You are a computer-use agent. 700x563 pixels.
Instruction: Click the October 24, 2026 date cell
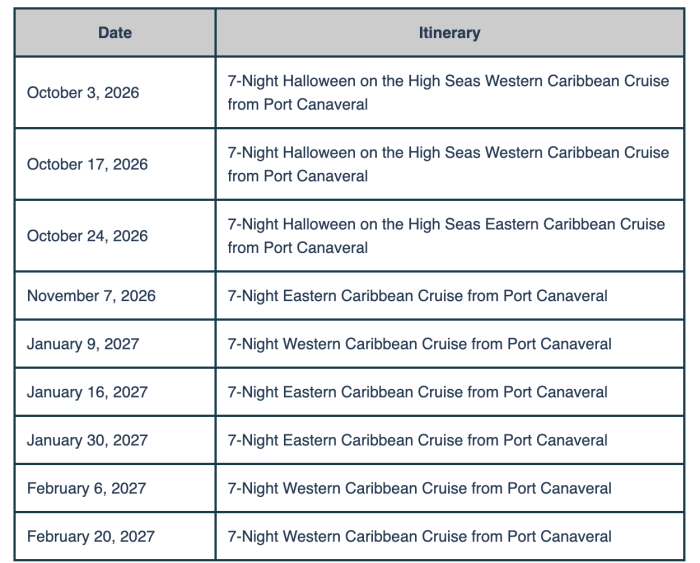click(87, 236)
